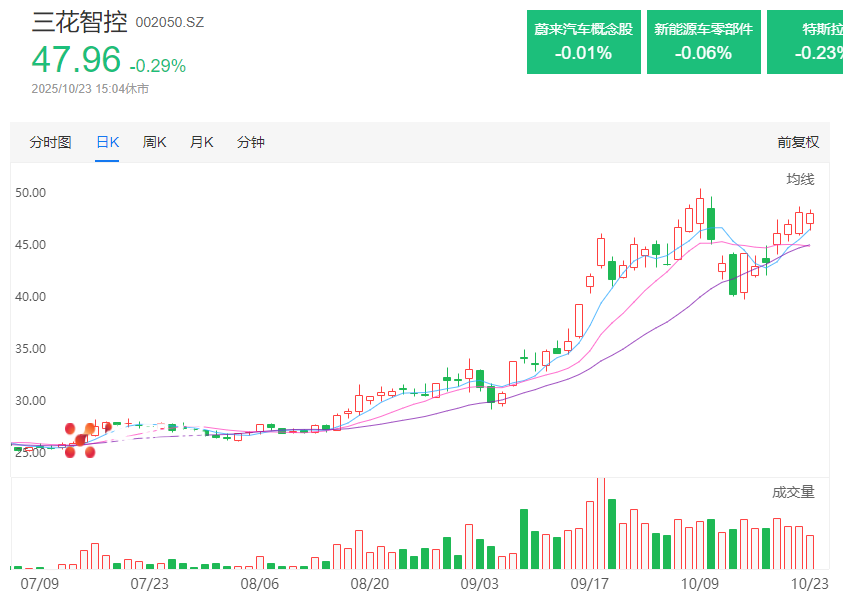The height and width of the screenshot is (598, 843).
Task: Click the tall green volume bar after 09/03
Action: (x=523, y=539)
